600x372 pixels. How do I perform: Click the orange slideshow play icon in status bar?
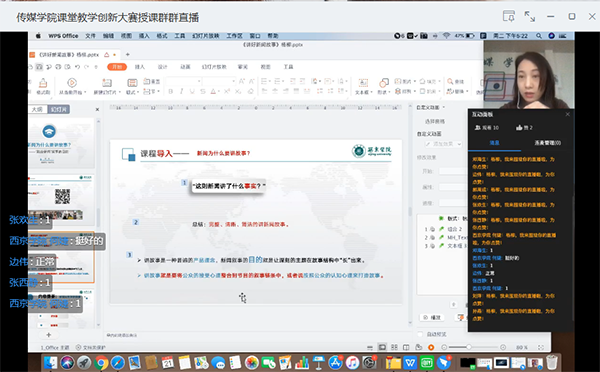coord(431,347)
